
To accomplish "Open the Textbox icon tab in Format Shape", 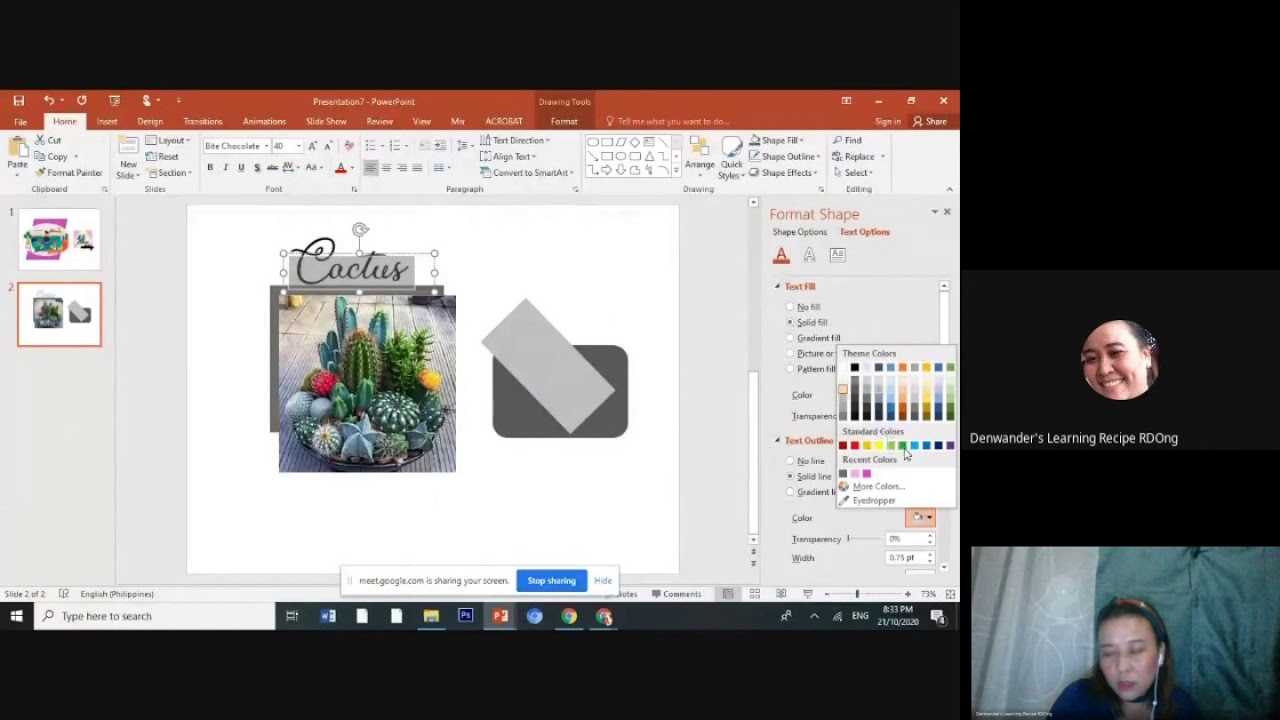I will pyautogui.click(x=837, y=255).
